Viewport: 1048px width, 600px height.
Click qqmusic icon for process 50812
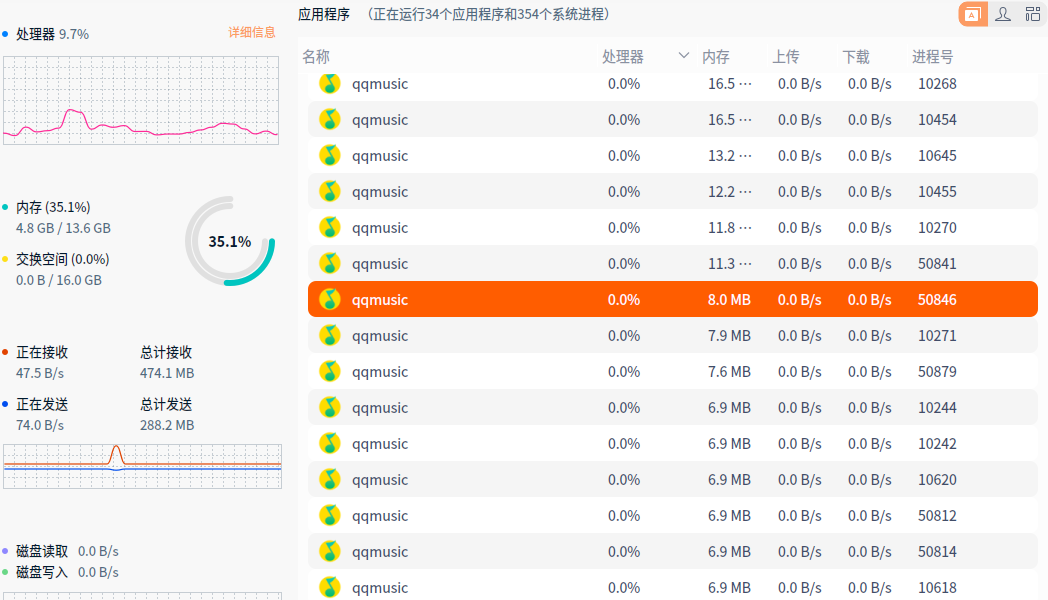(330, 516)
